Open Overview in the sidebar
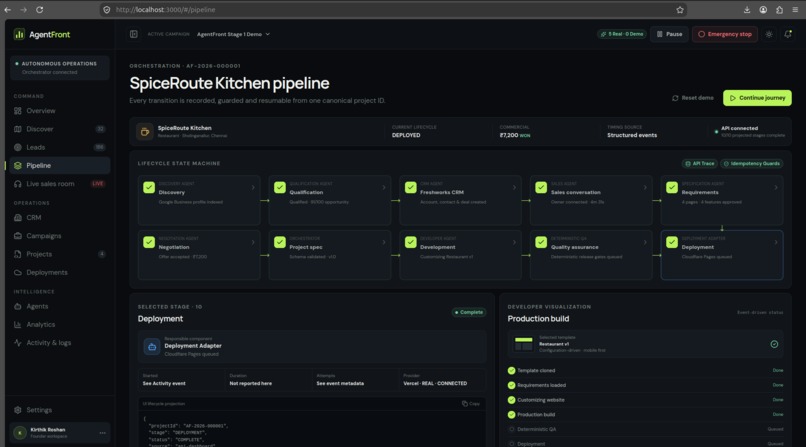The width and height of the screenshot is (806, 447). [60, 110]
